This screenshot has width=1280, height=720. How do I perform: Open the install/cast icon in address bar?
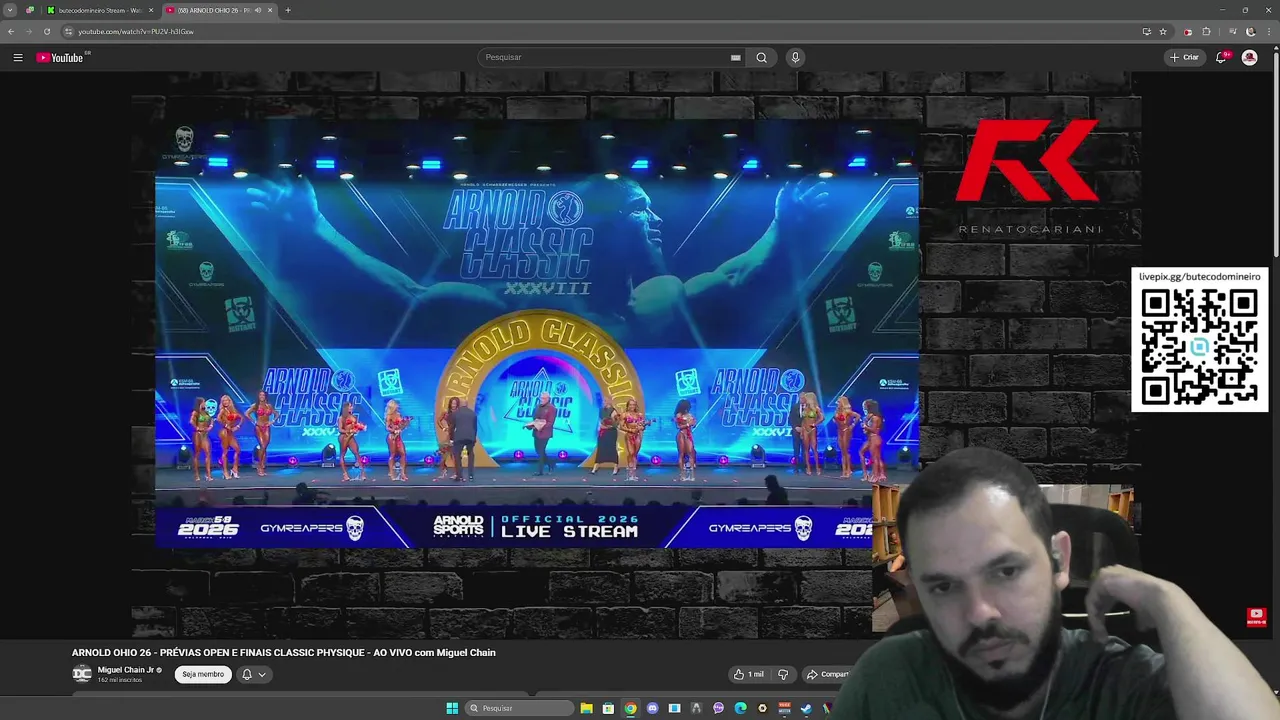pyautogui.click(x=1146, y=31)
